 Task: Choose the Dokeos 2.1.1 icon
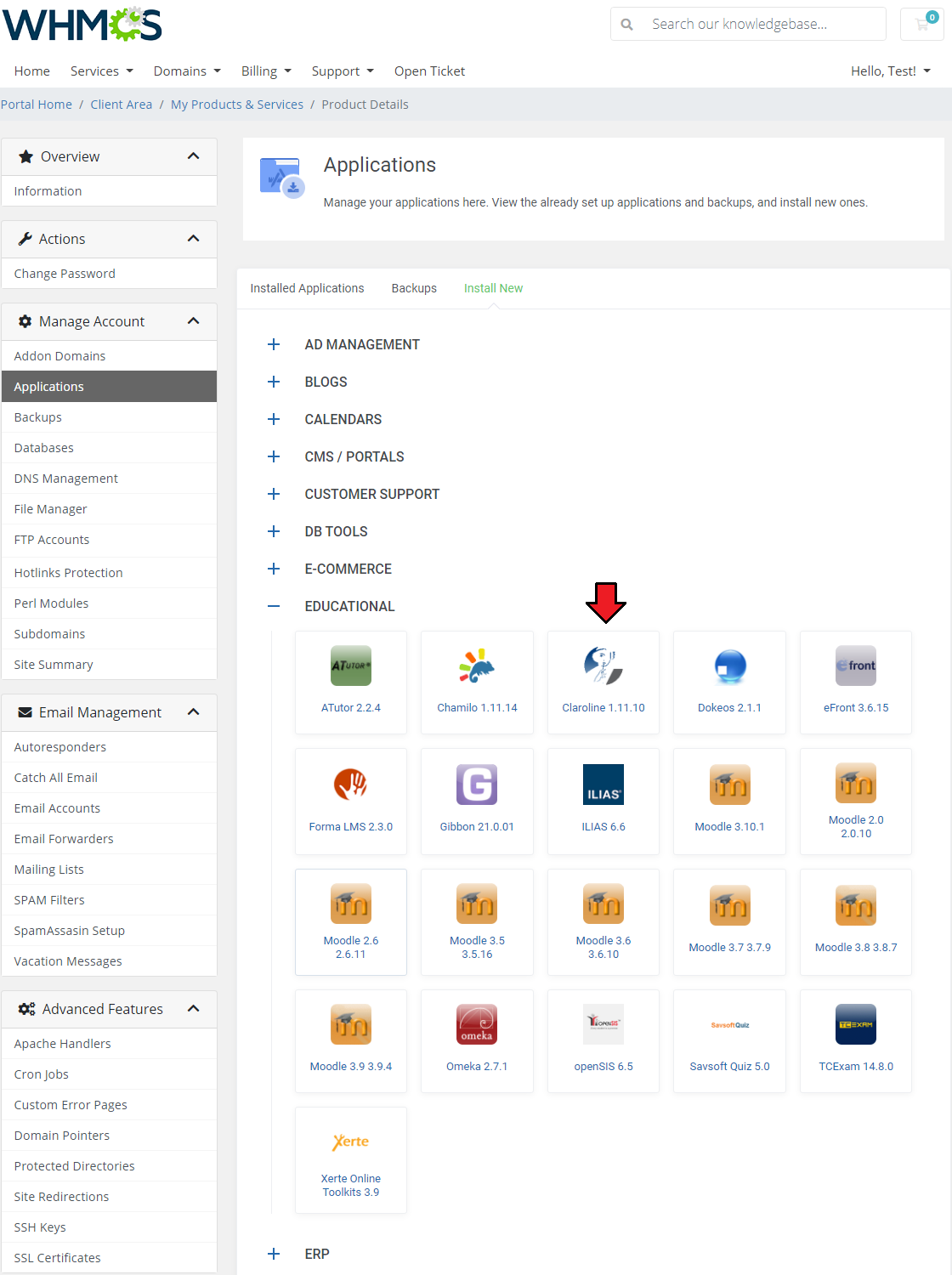(729, 666)
